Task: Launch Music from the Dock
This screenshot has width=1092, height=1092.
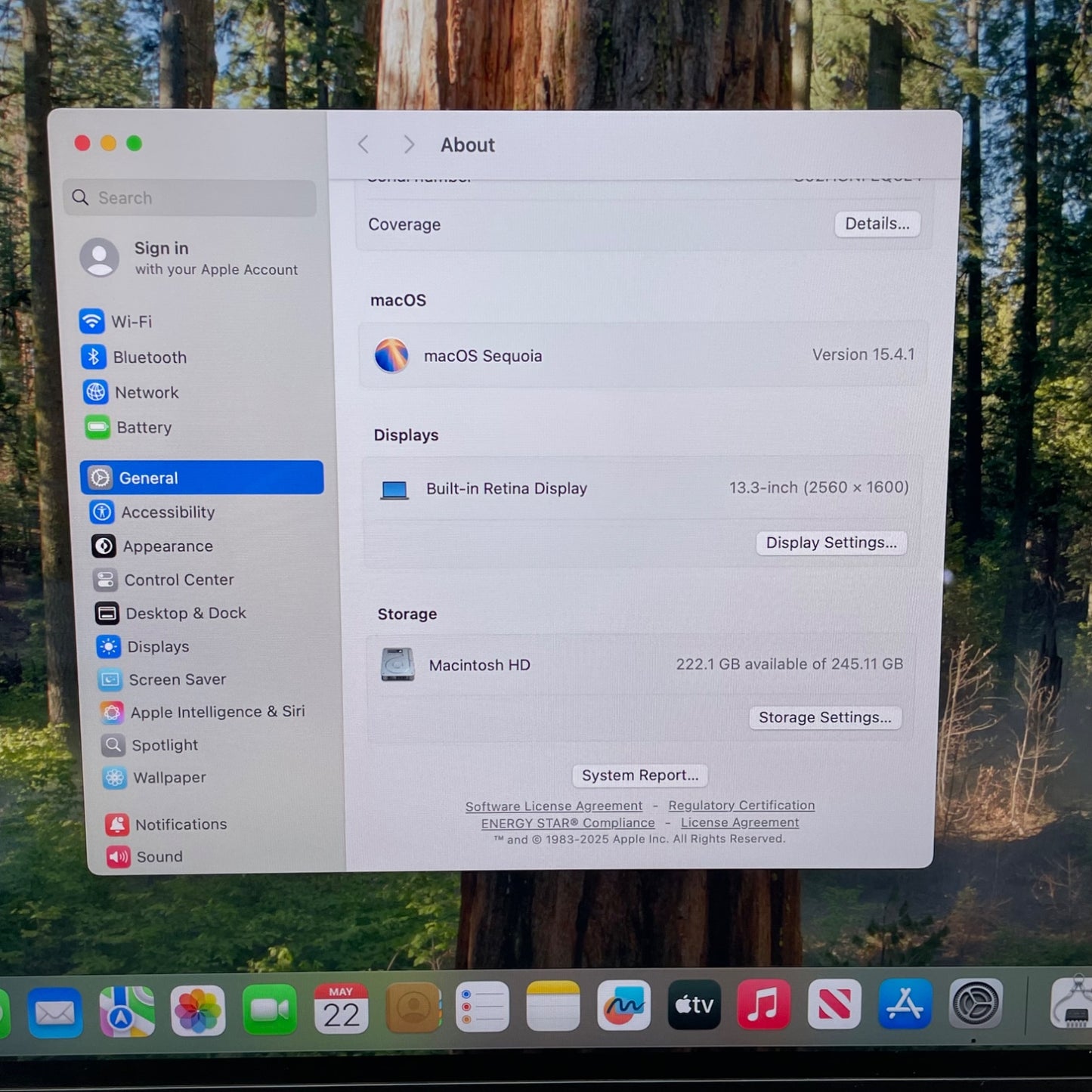Action: click(764, 1004)
